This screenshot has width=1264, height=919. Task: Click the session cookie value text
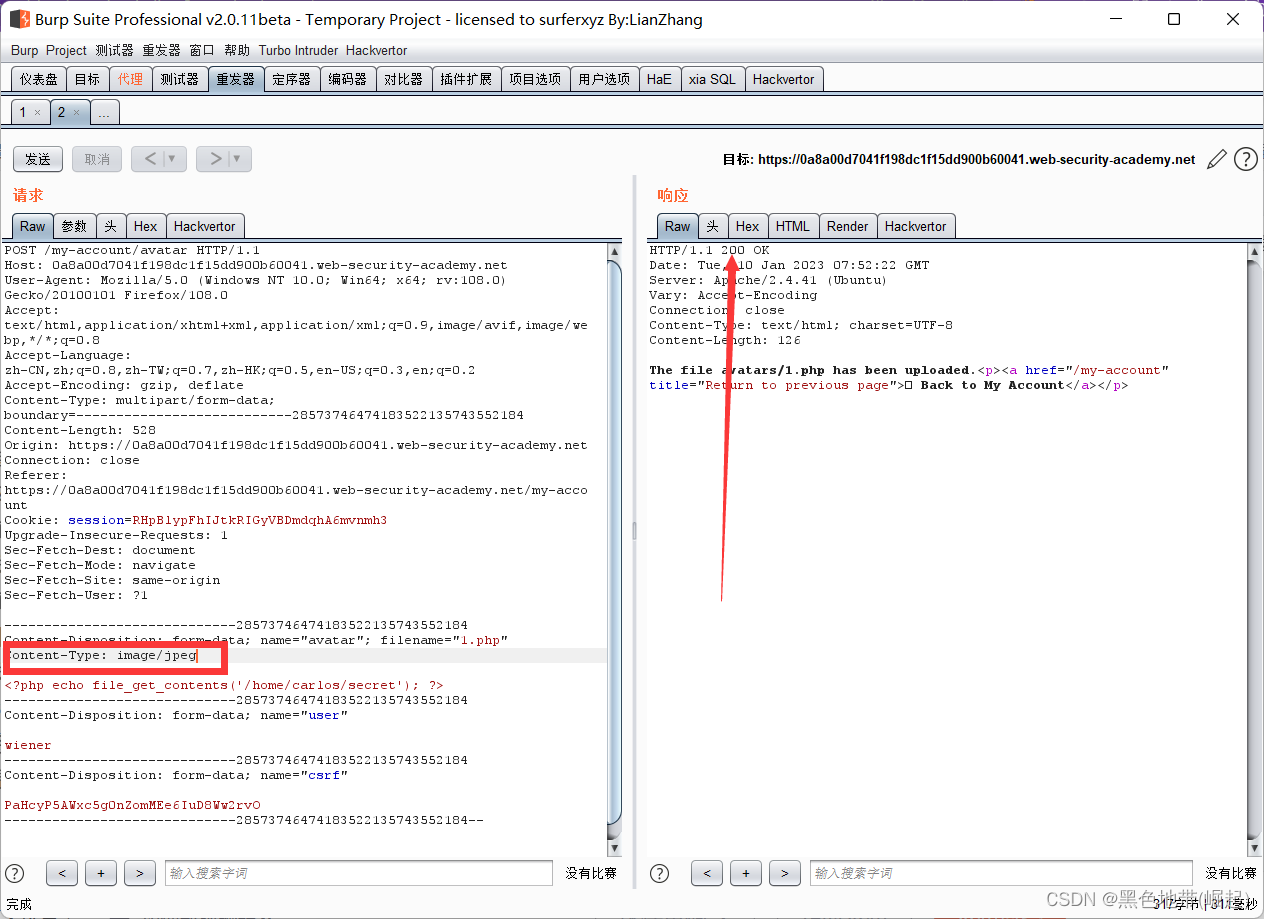pyautogui.click(x=259, y=521)
